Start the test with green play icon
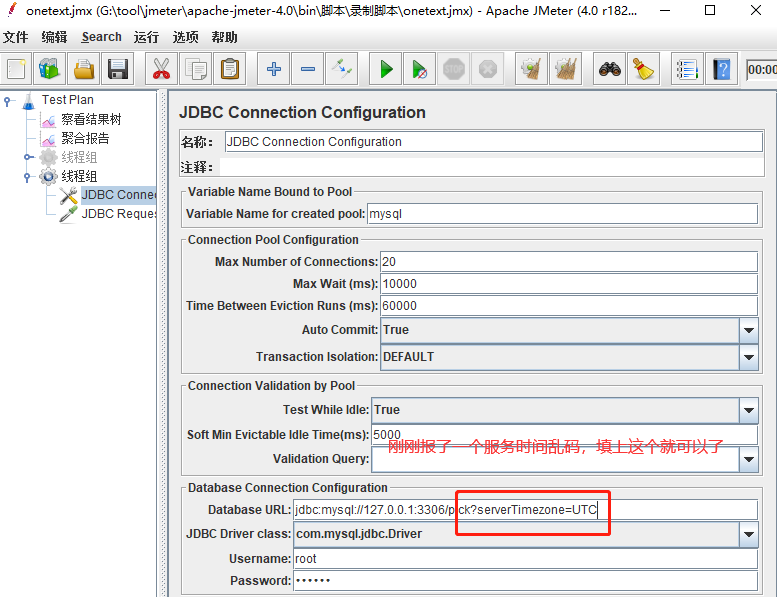The height and width of the screenshot is (597, 777). [x=386, y=69]
